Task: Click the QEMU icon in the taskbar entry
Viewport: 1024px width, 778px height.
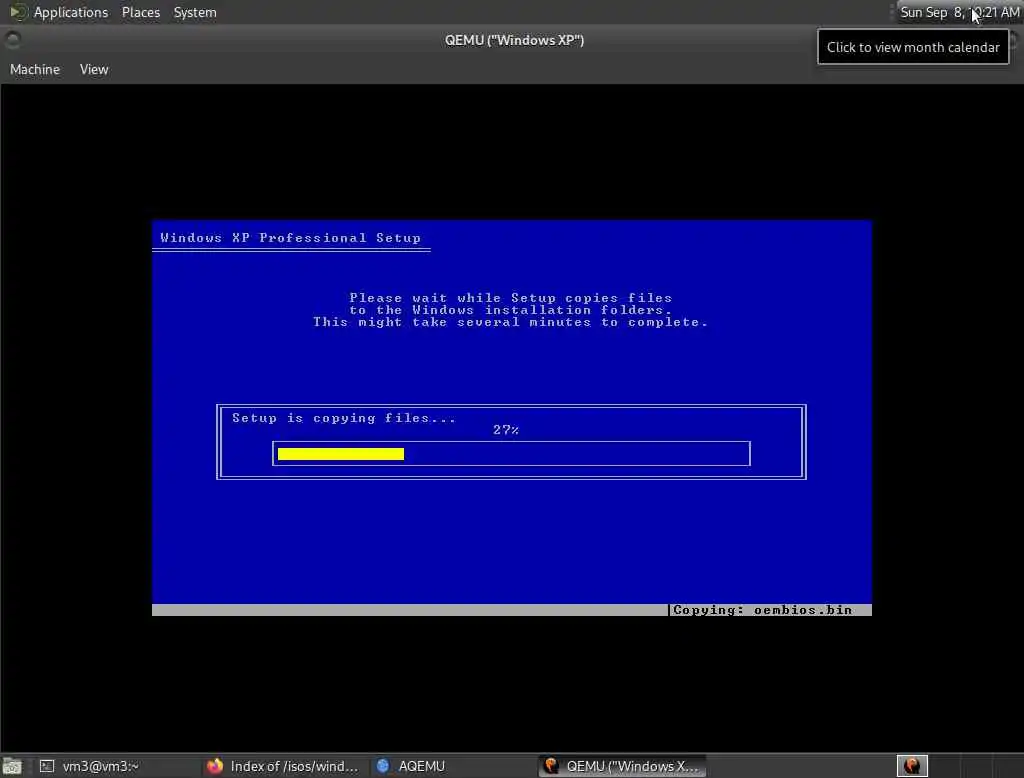Action: [x=551, y=766]
